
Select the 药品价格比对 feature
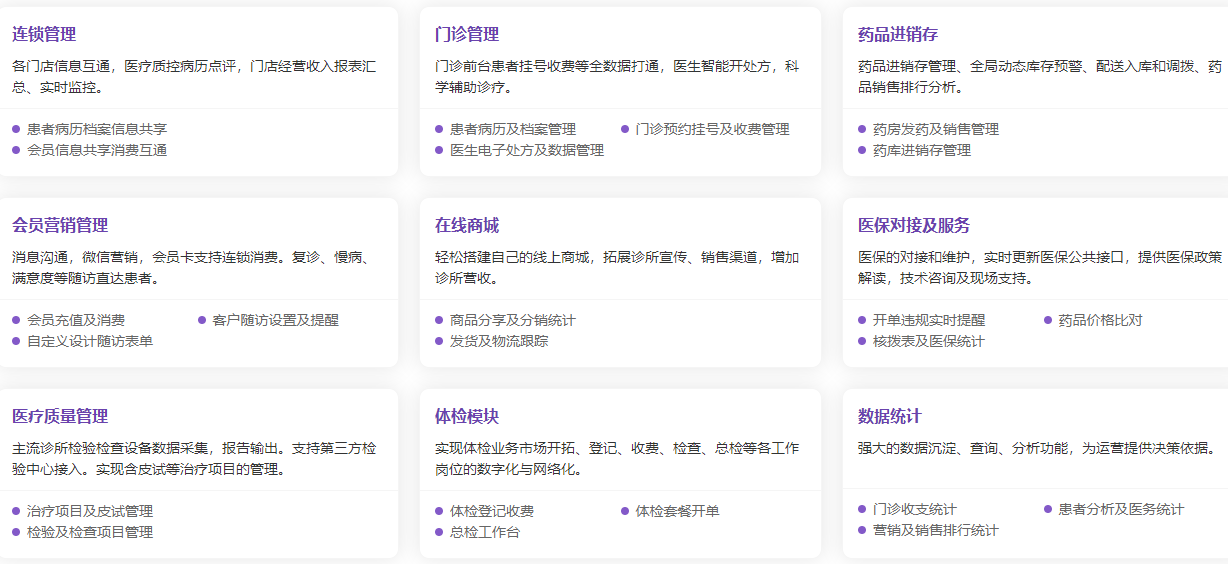(1100, 320)
